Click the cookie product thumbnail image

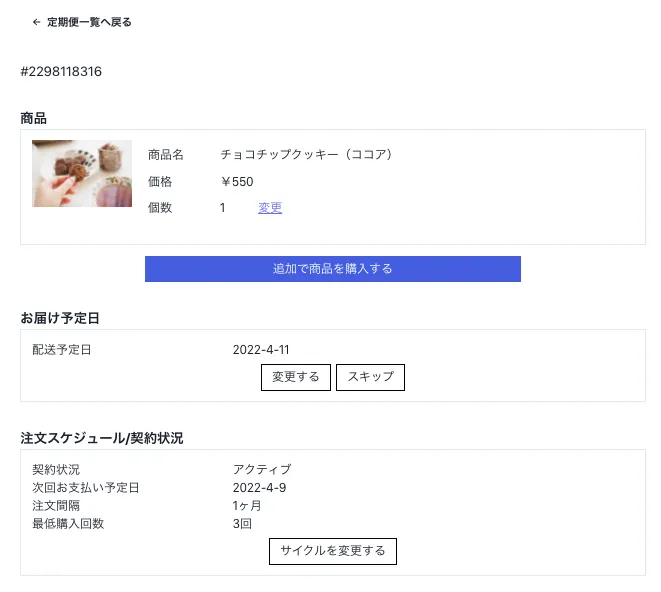coord(82,173)
